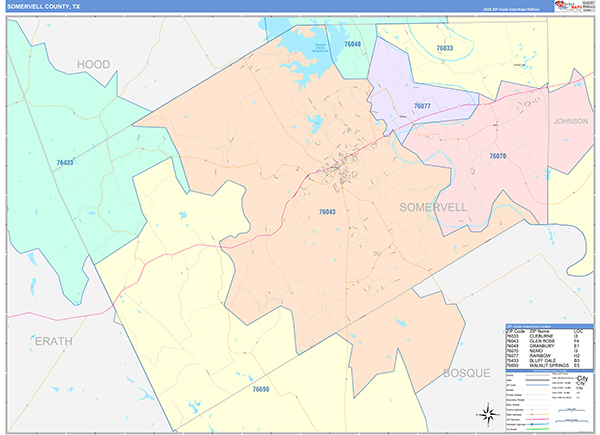Click the ZIP code label 76433
600x435 pixels.
coord(65,163)
